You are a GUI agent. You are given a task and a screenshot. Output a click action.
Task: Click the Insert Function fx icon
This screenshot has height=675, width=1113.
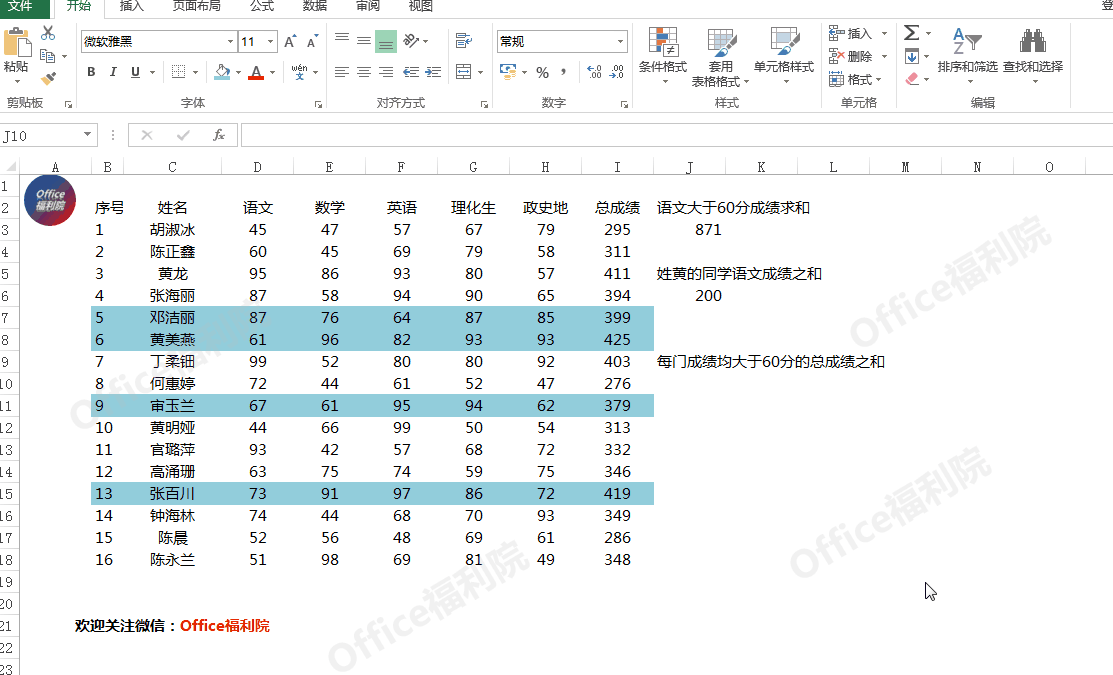click(219, 135)
